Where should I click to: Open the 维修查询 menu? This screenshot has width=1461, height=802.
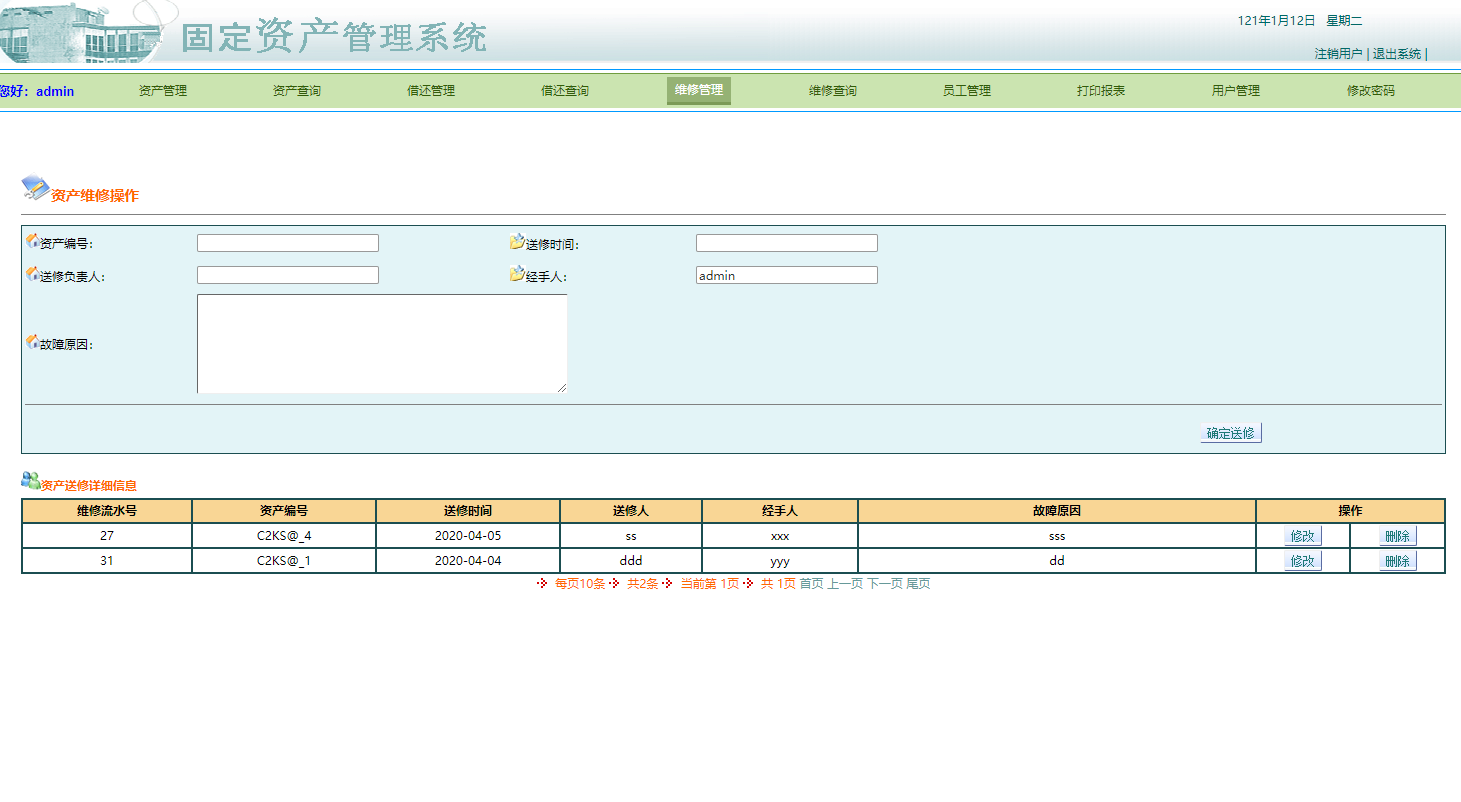(832, 90)
